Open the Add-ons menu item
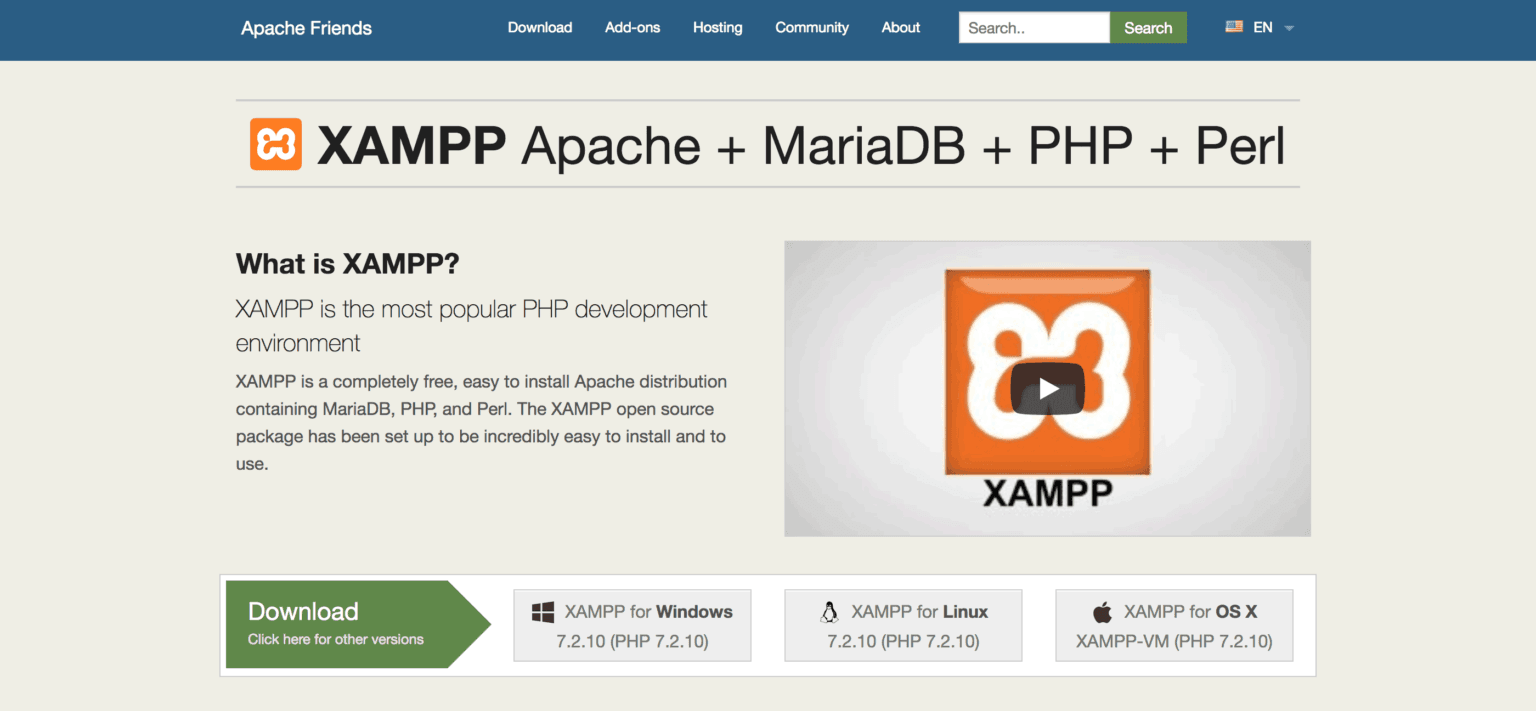The width and height of the screenshot is (1536, 711). click(x=632, y=28)
